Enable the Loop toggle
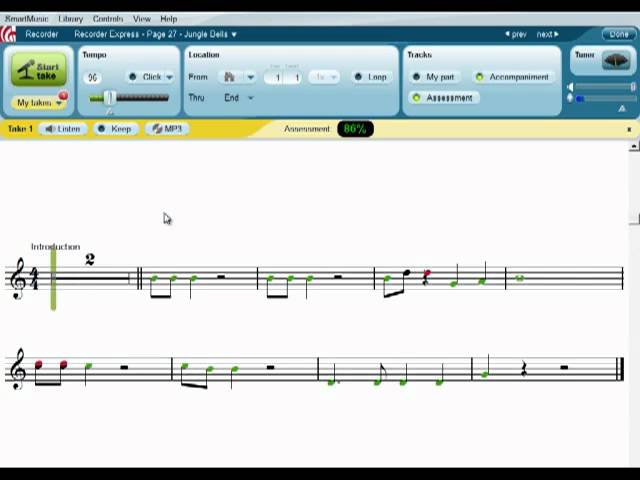Screen dimensions: 640x480 (371, 77)
